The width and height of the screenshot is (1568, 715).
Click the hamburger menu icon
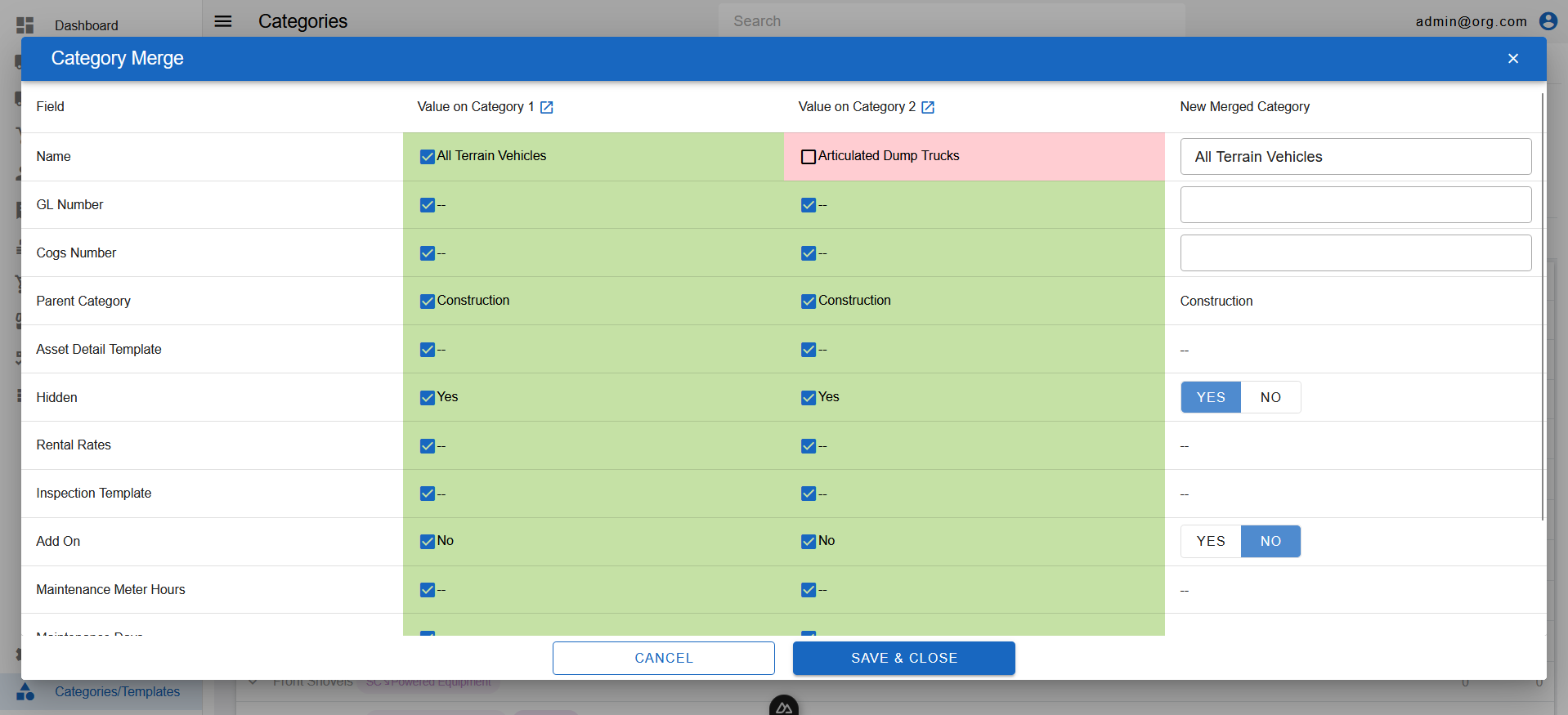click(223, 21)
